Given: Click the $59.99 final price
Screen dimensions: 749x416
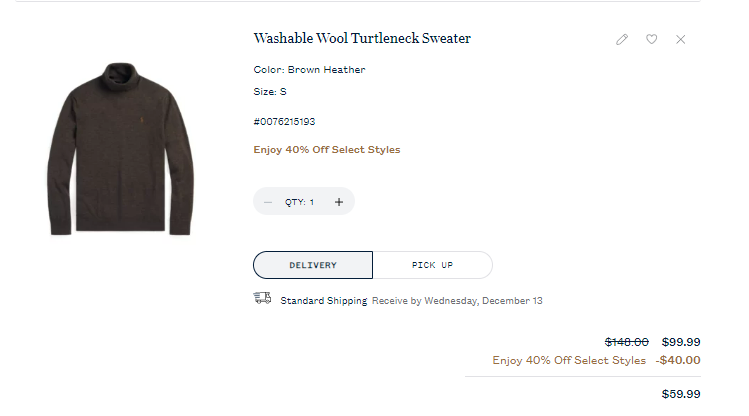Looking at the screenshot, I should [x=681, y=394].
